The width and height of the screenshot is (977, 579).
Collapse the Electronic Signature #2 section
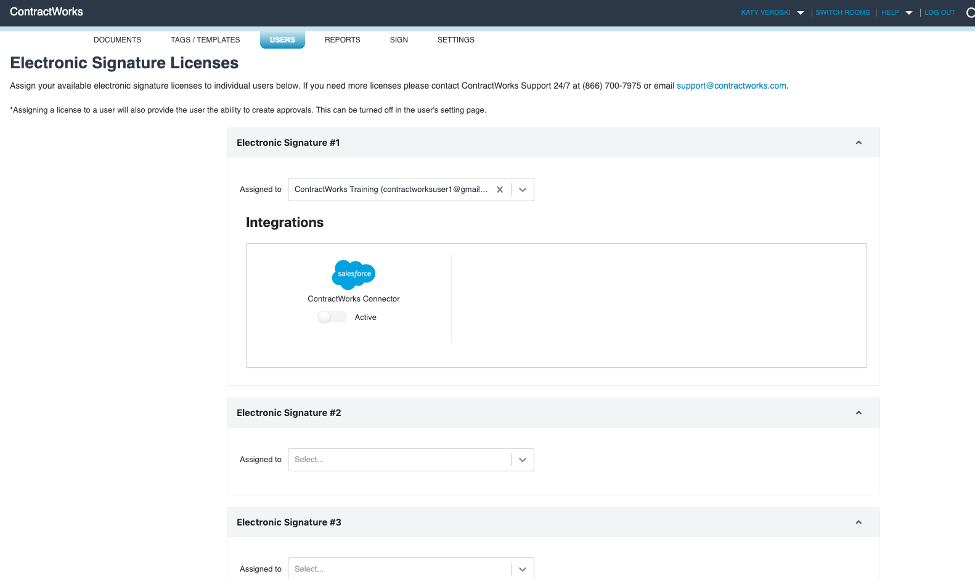pyautogui.click(x=859, y=413)
